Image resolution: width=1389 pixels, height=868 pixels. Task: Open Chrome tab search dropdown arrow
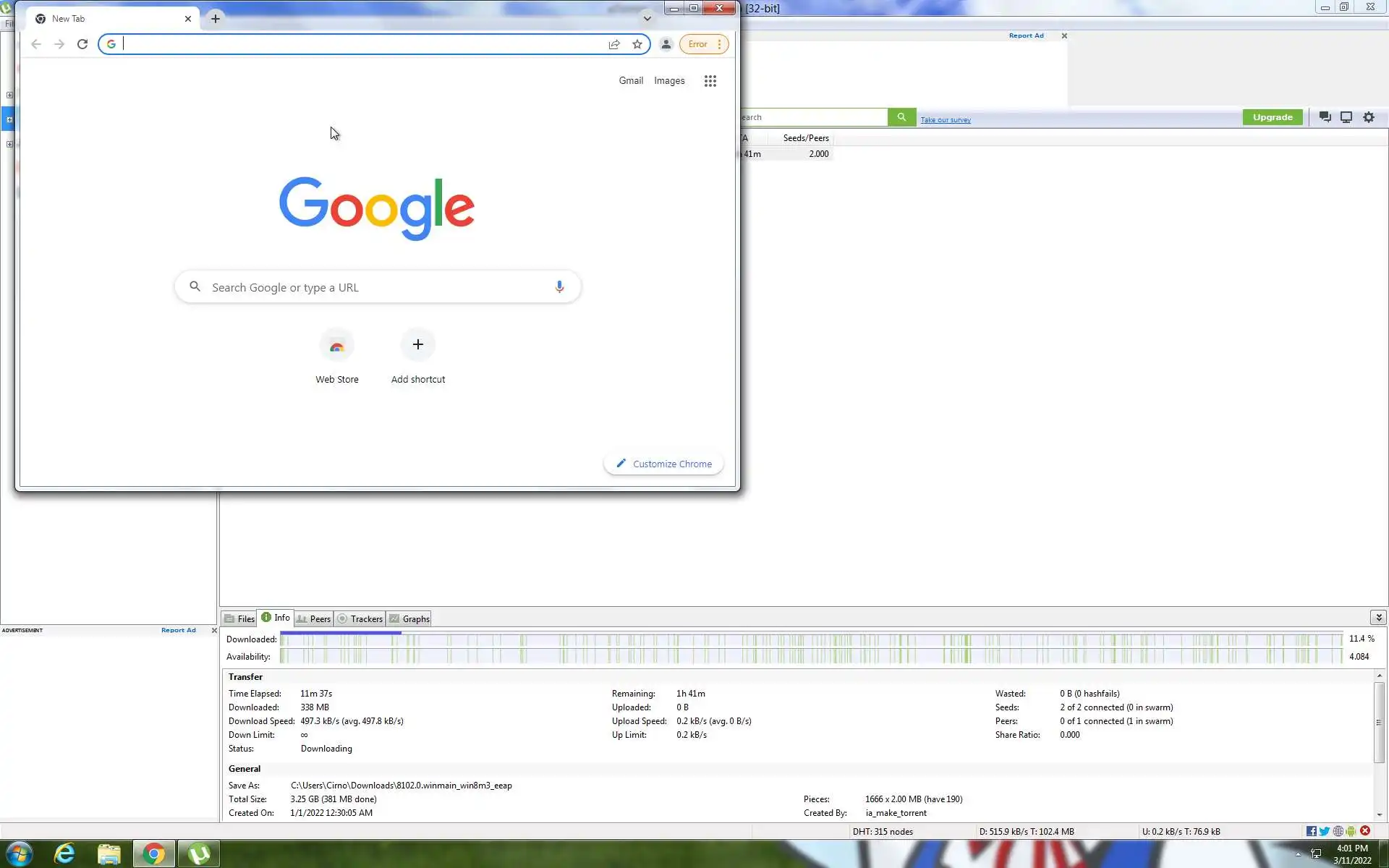click(647, 19)
